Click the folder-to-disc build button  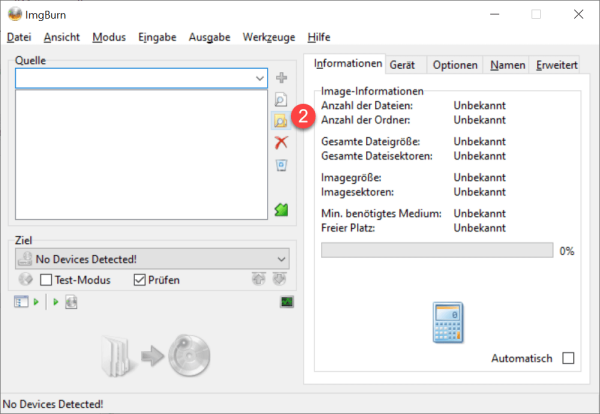156,356
